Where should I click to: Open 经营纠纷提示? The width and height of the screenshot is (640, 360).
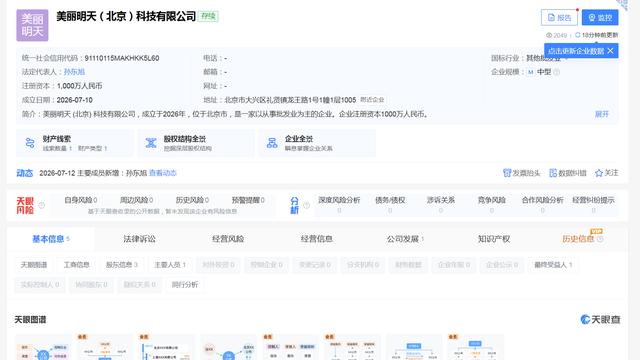tap(593, 204)
